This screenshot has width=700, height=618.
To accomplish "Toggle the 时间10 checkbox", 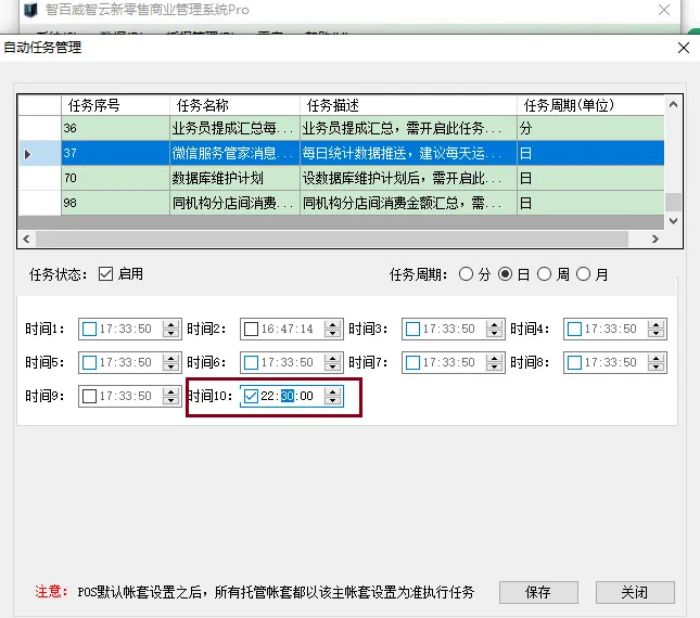I will [x=251, y=396].
